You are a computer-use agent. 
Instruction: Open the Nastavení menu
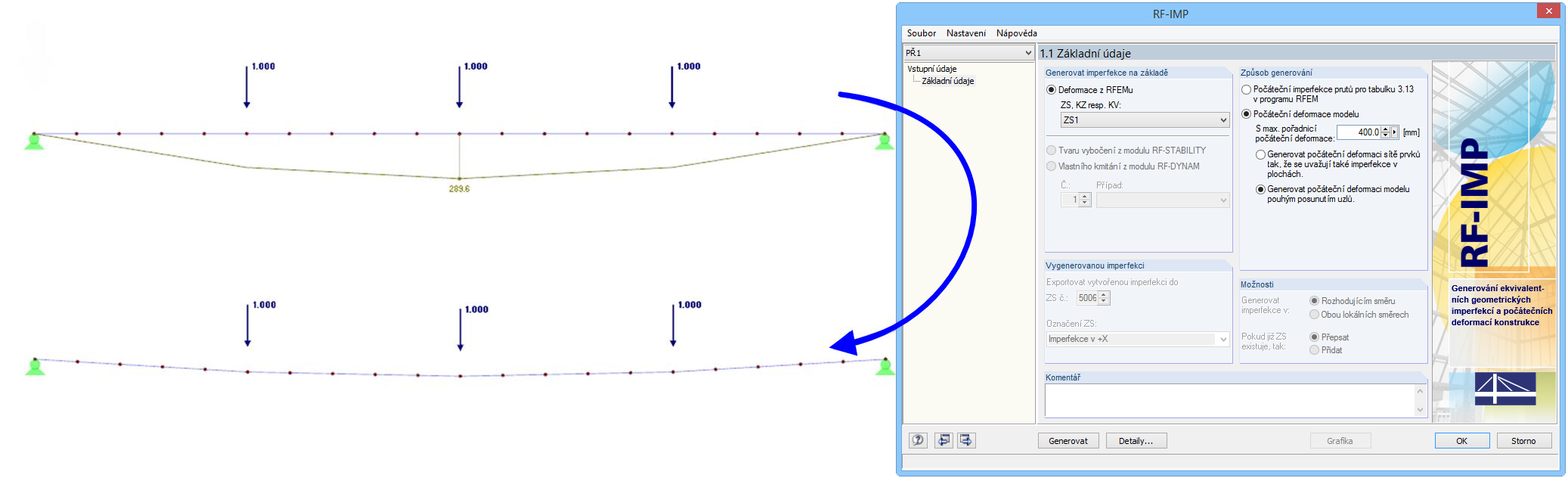pyautogui.click(x=965, y=33)
